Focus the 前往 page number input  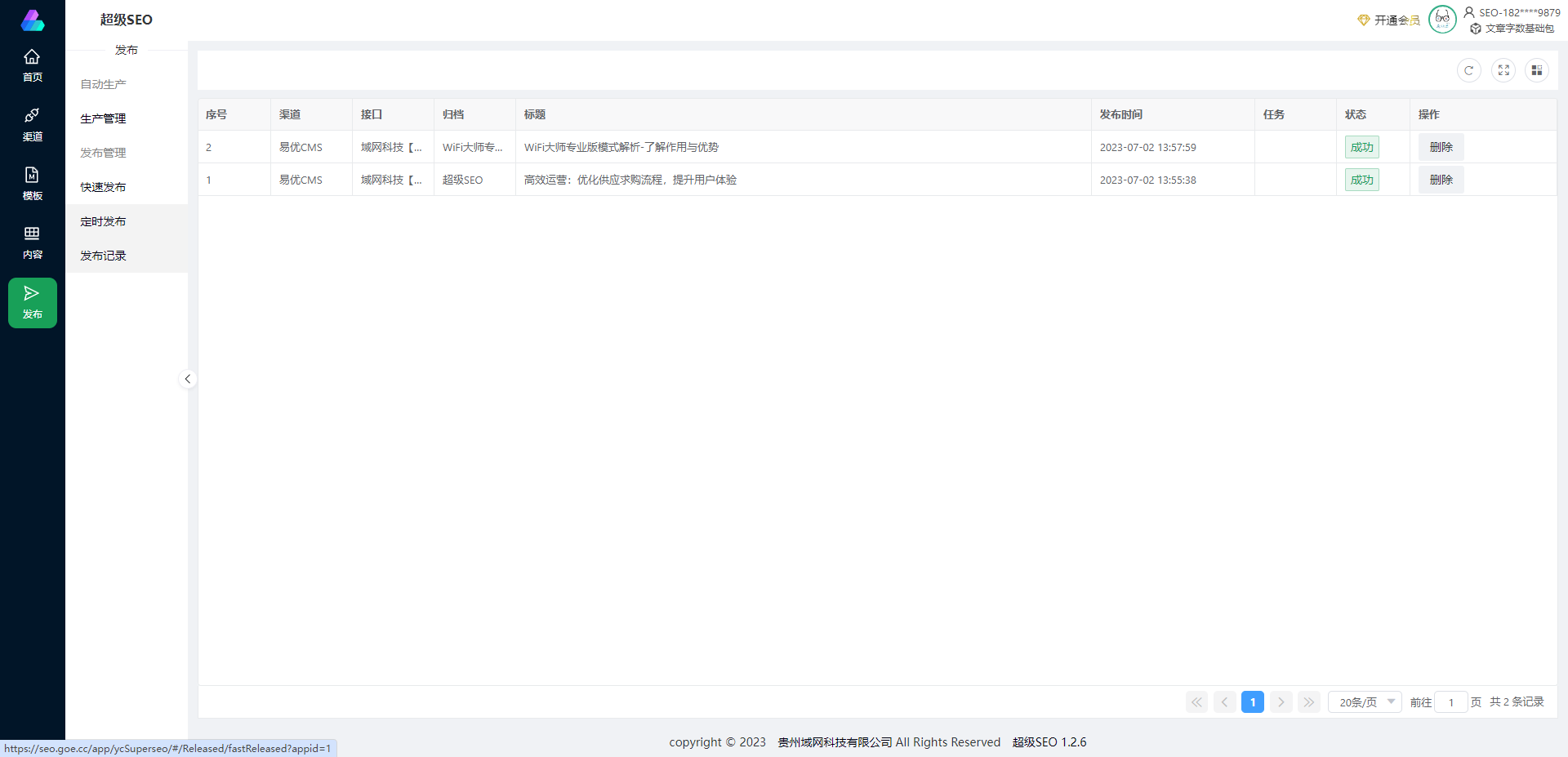[1450, 702]
